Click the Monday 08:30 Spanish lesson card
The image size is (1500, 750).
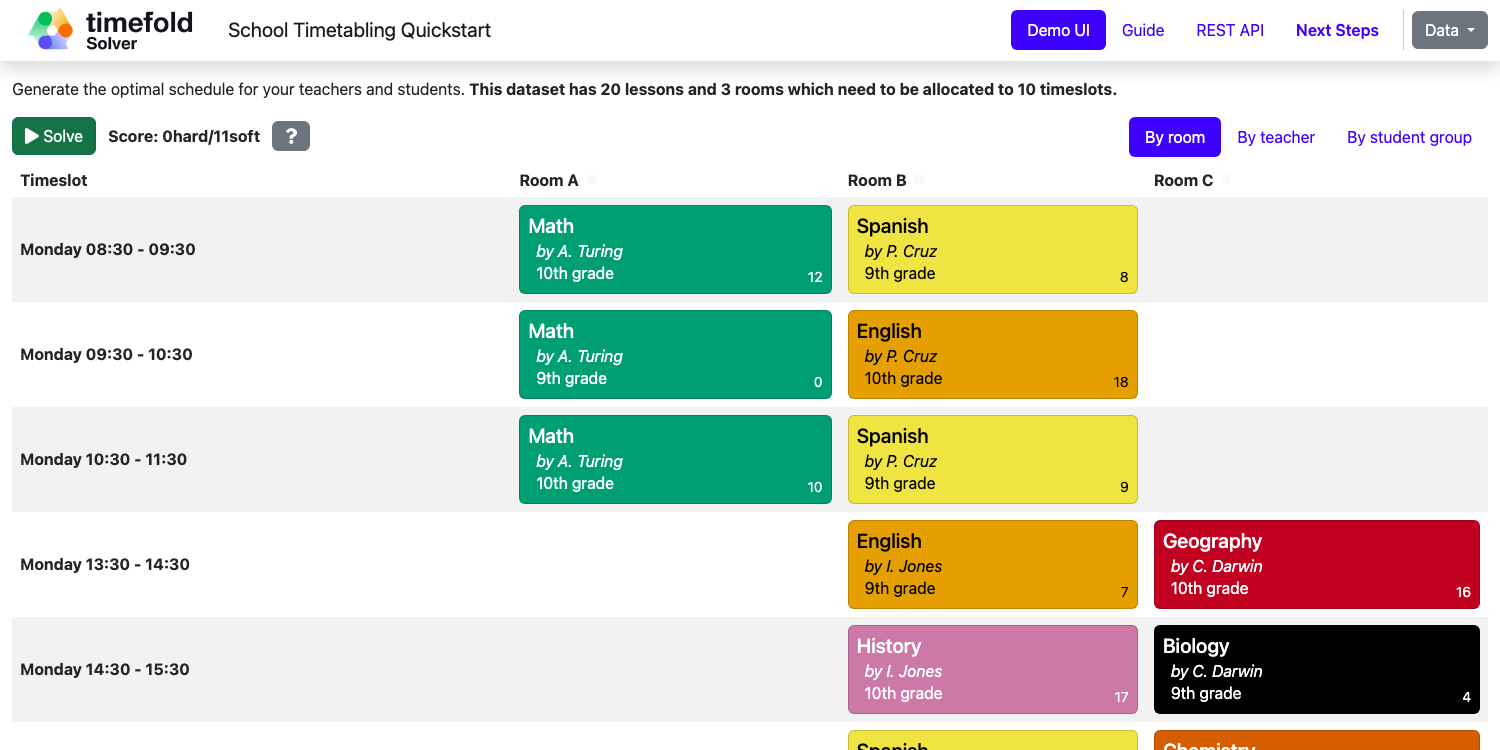pyautogui.click(x=992, y=249)
